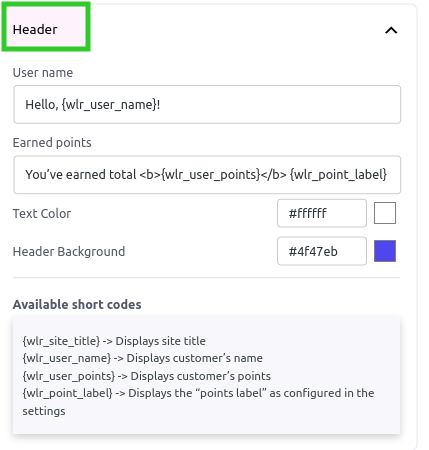Click the Header Background label
Viewport: 429px width, 450px height.
(x=69, y=251)
